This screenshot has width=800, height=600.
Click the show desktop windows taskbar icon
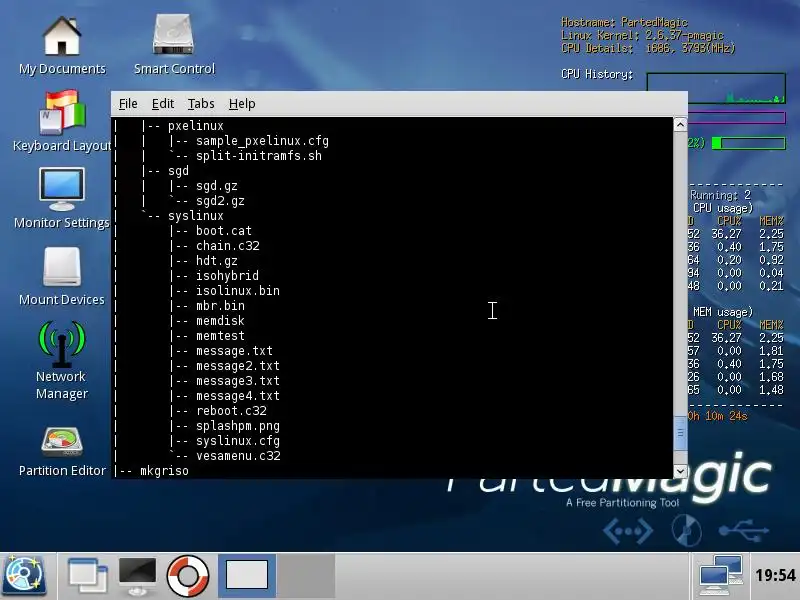87,576
